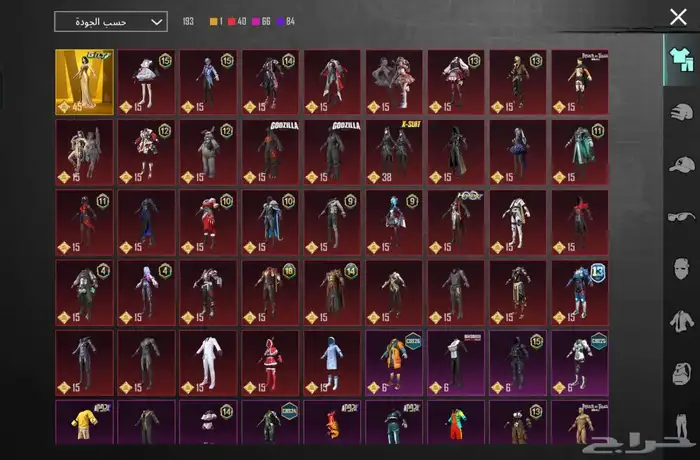Pick the all-white suit outfit
The image size is (700, 460).
(209, 362)
